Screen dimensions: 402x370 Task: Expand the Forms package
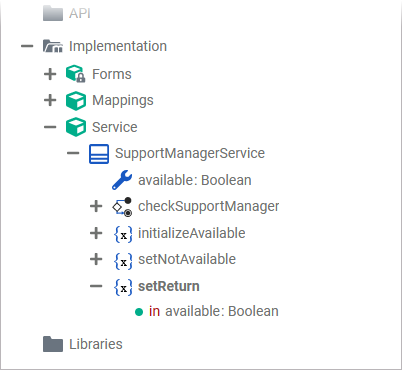point(50,74)
